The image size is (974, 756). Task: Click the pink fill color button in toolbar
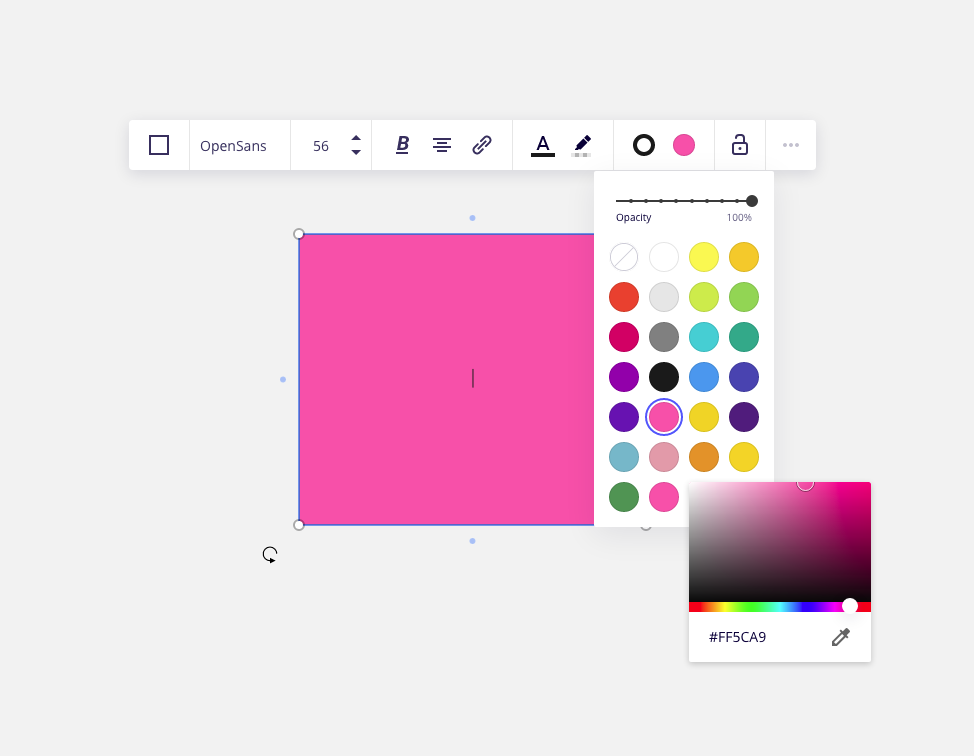point(684,145)
